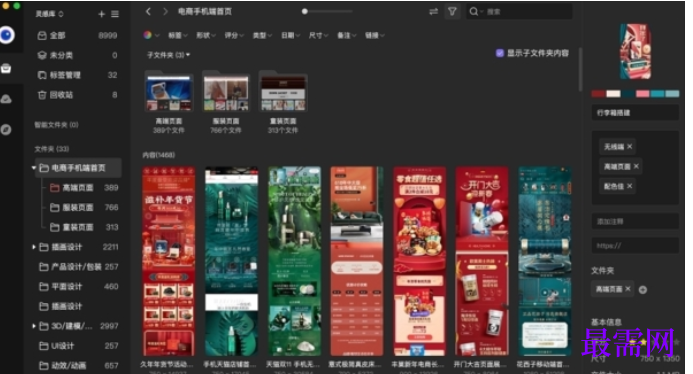Uncheck 显示子文件夹内容 checkbox
This screenshot has width=693, height=374.
pyautogui.click(x=499, y=53)
